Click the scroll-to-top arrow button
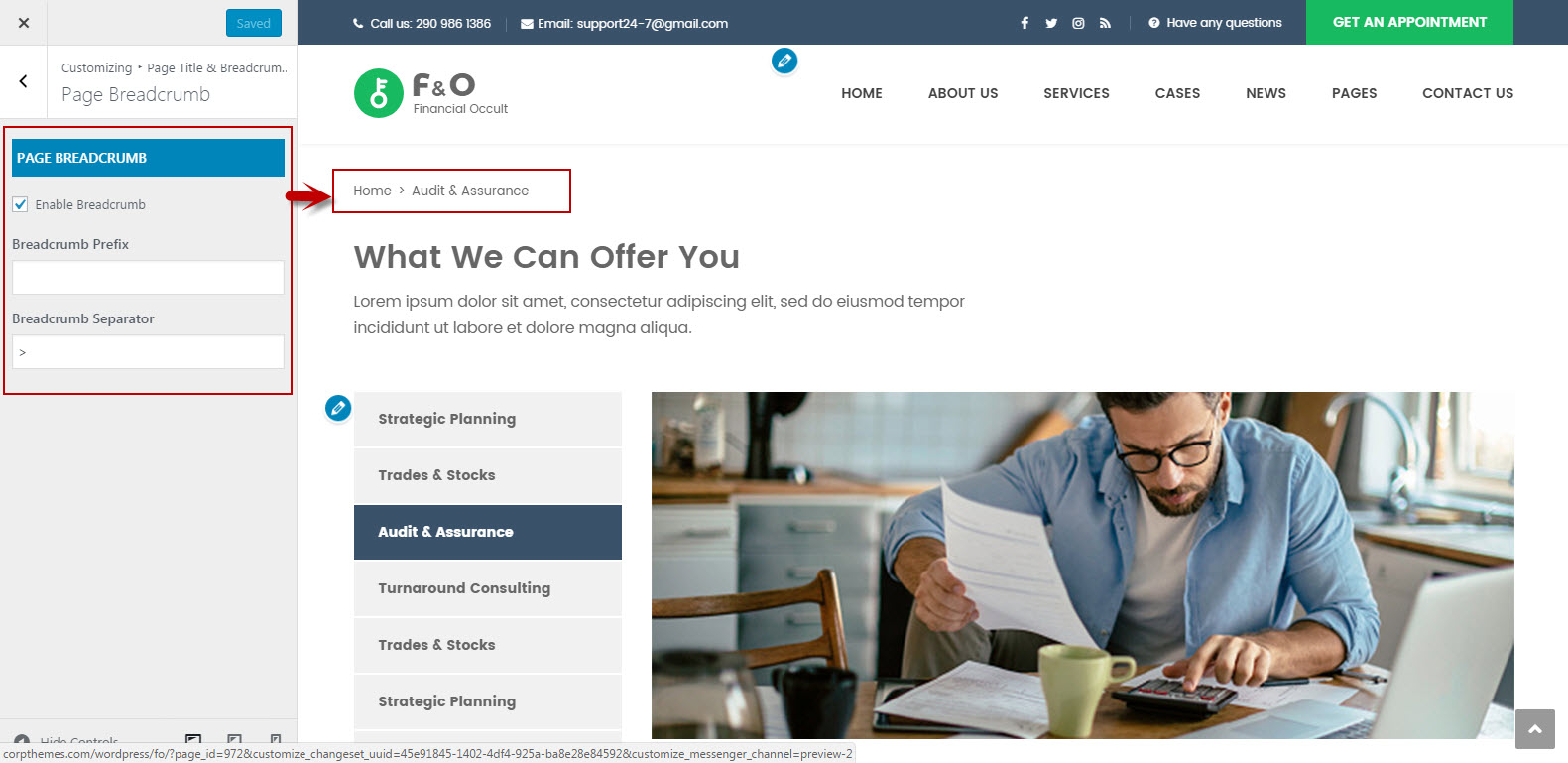This screenshot has width=1568, height=763. [1535, 729]
